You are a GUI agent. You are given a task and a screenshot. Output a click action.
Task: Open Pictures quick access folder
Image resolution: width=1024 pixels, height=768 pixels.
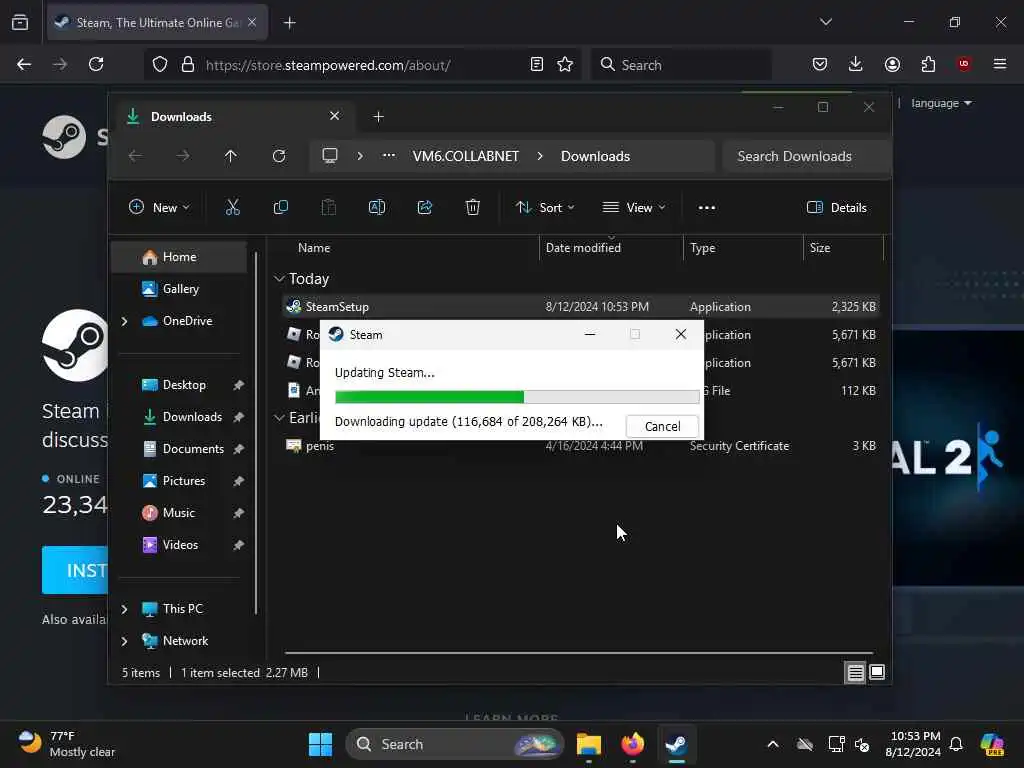[183, 481]
